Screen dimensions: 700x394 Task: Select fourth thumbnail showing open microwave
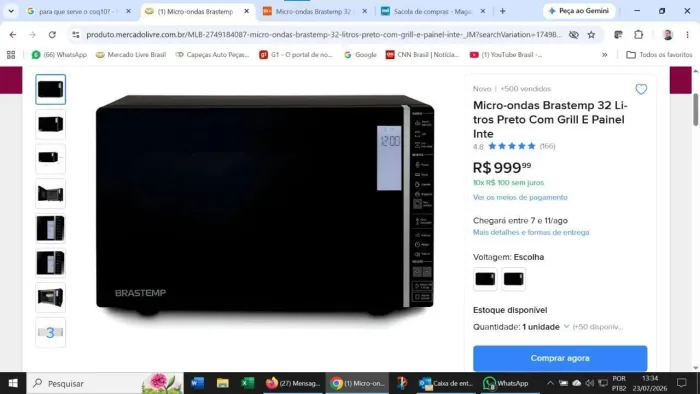50,193
